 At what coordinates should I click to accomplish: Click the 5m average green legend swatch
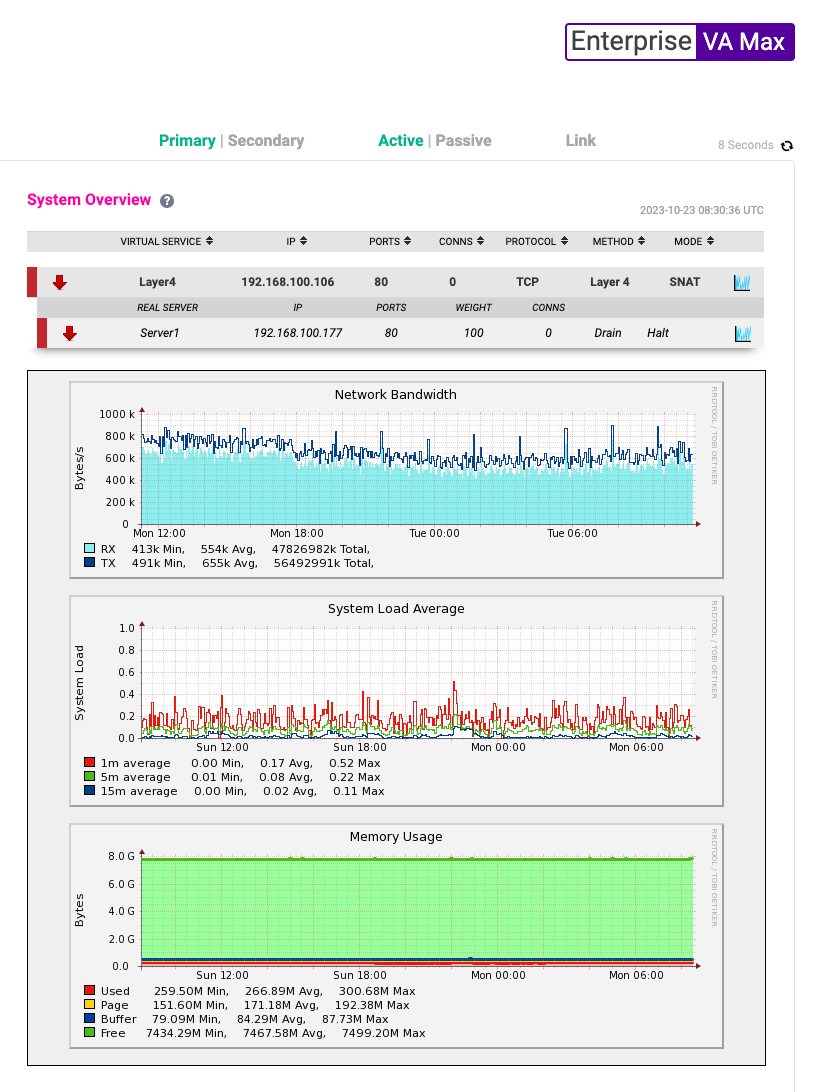[89, 777]
